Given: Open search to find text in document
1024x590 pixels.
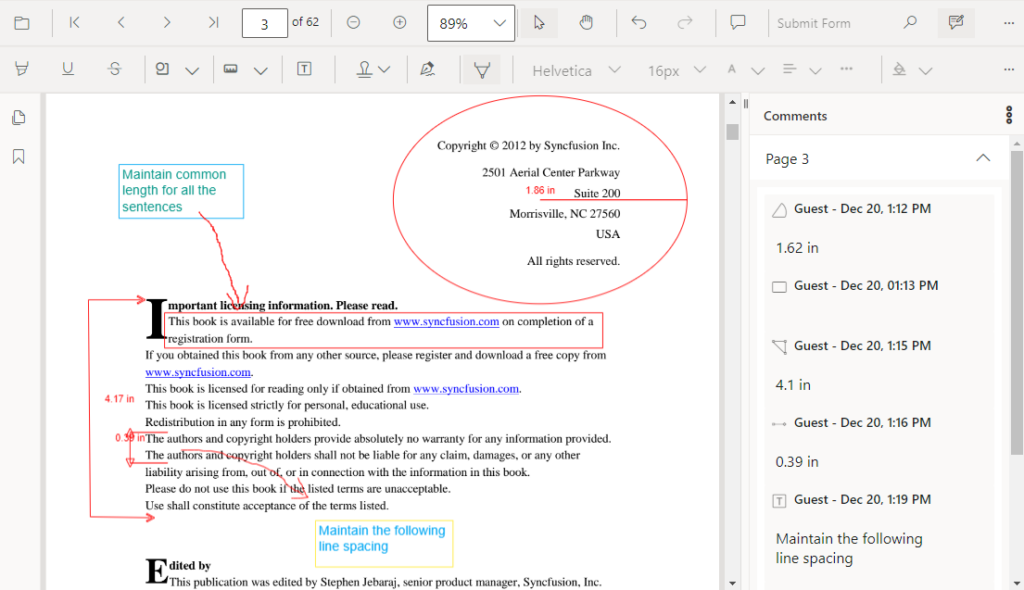Looking at the screenshot, I should 909,22.
